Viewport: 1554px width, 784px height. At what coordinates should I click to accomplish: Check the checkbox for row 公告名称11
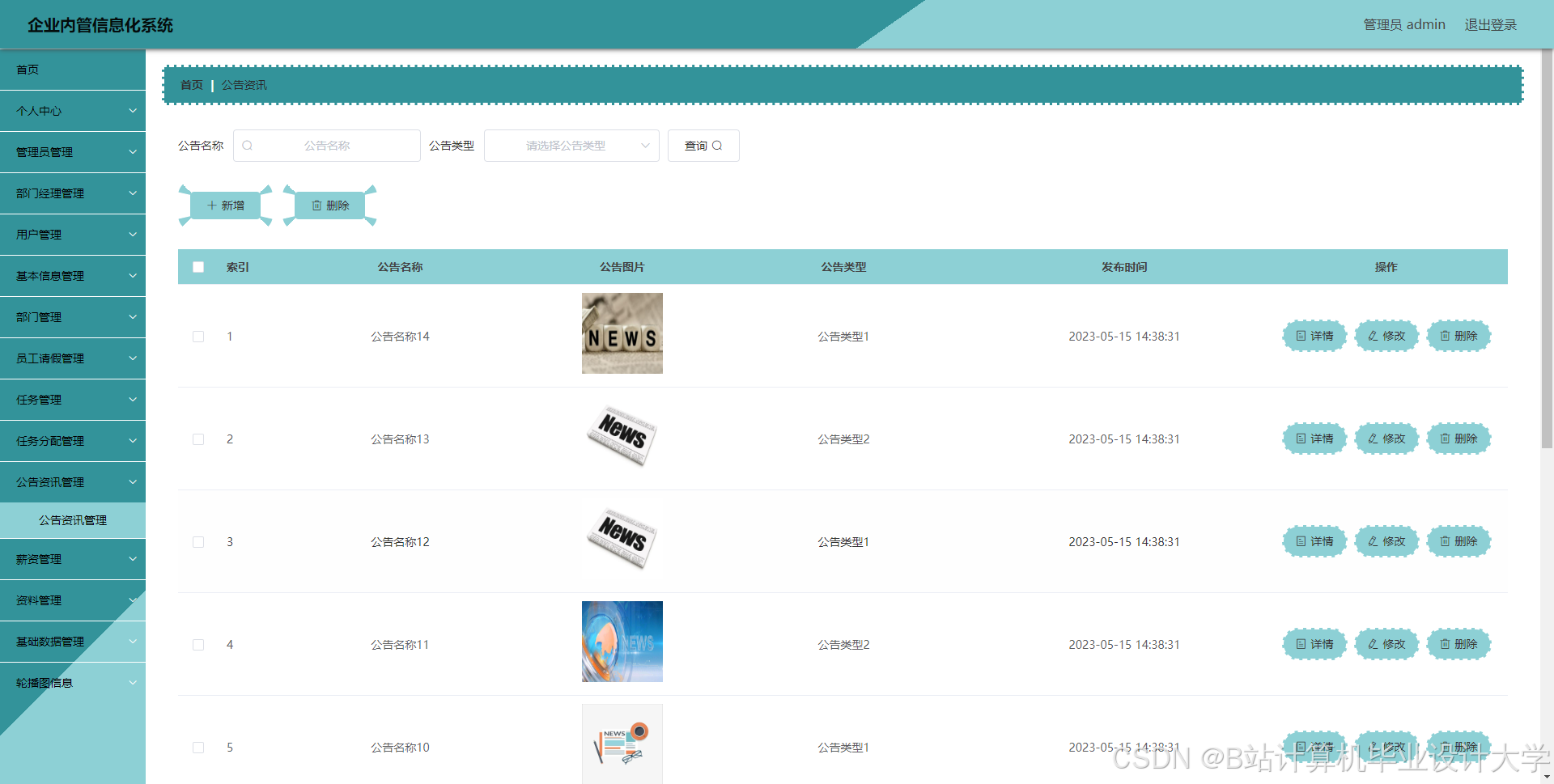point(198,645)
